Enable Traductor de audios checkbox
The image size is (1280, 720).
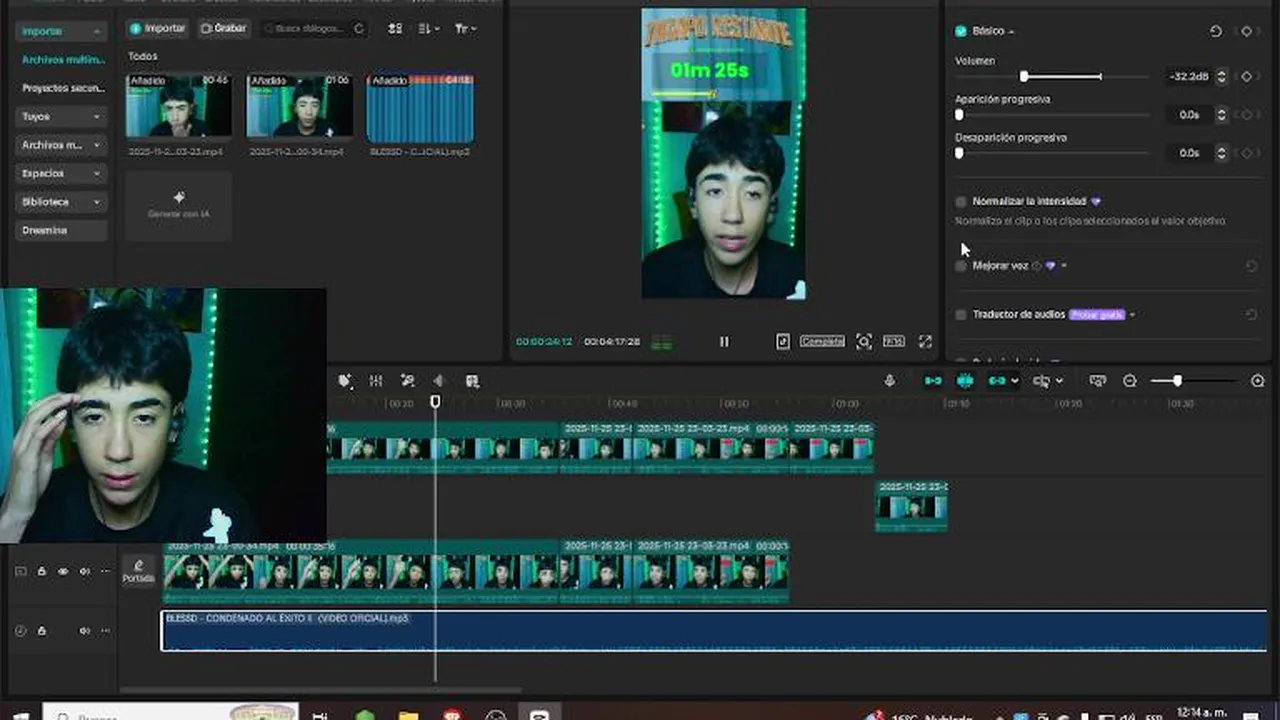pyautogui.click(x=961, y=314)
